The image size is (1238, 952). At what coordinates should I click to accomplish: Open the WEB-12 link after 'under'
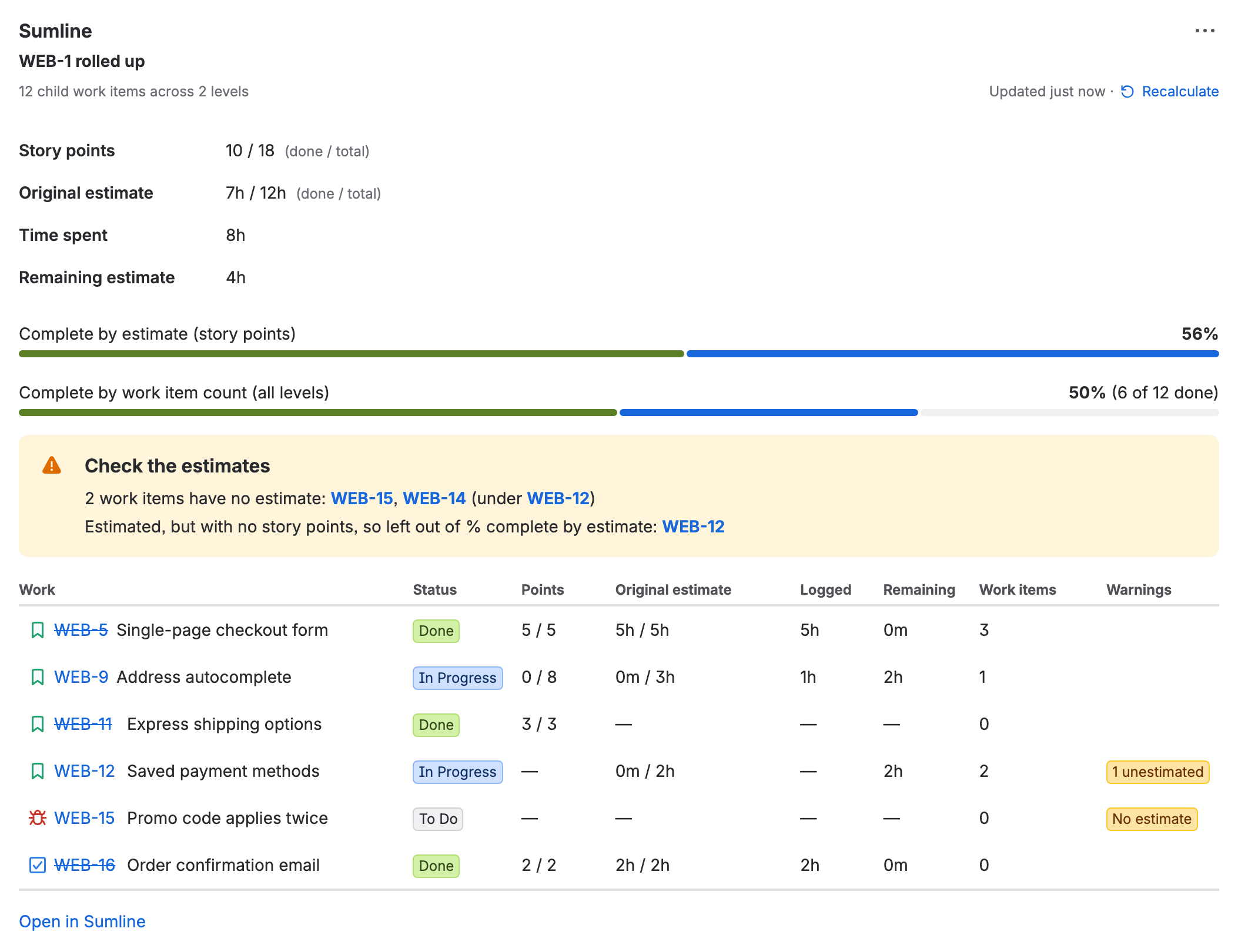tap(558, 498)
